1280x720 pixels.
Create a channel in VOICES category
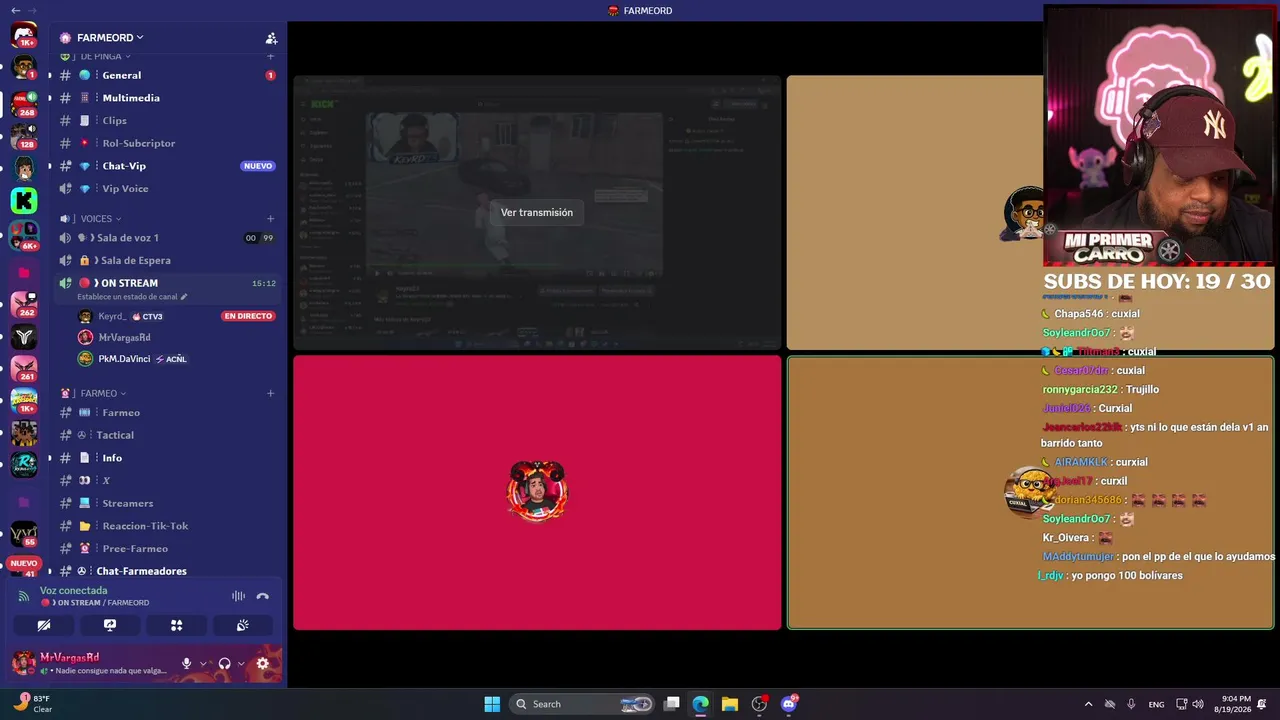pos(270,219)
